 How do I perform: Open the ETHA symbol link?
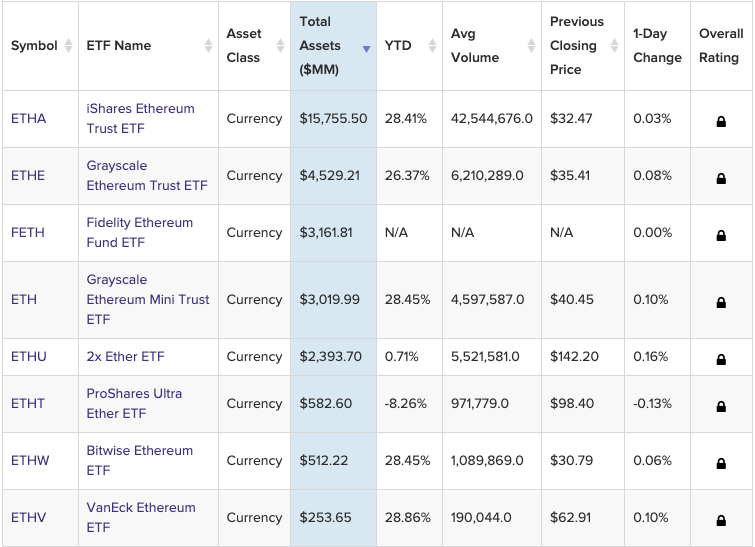[28, 119]
